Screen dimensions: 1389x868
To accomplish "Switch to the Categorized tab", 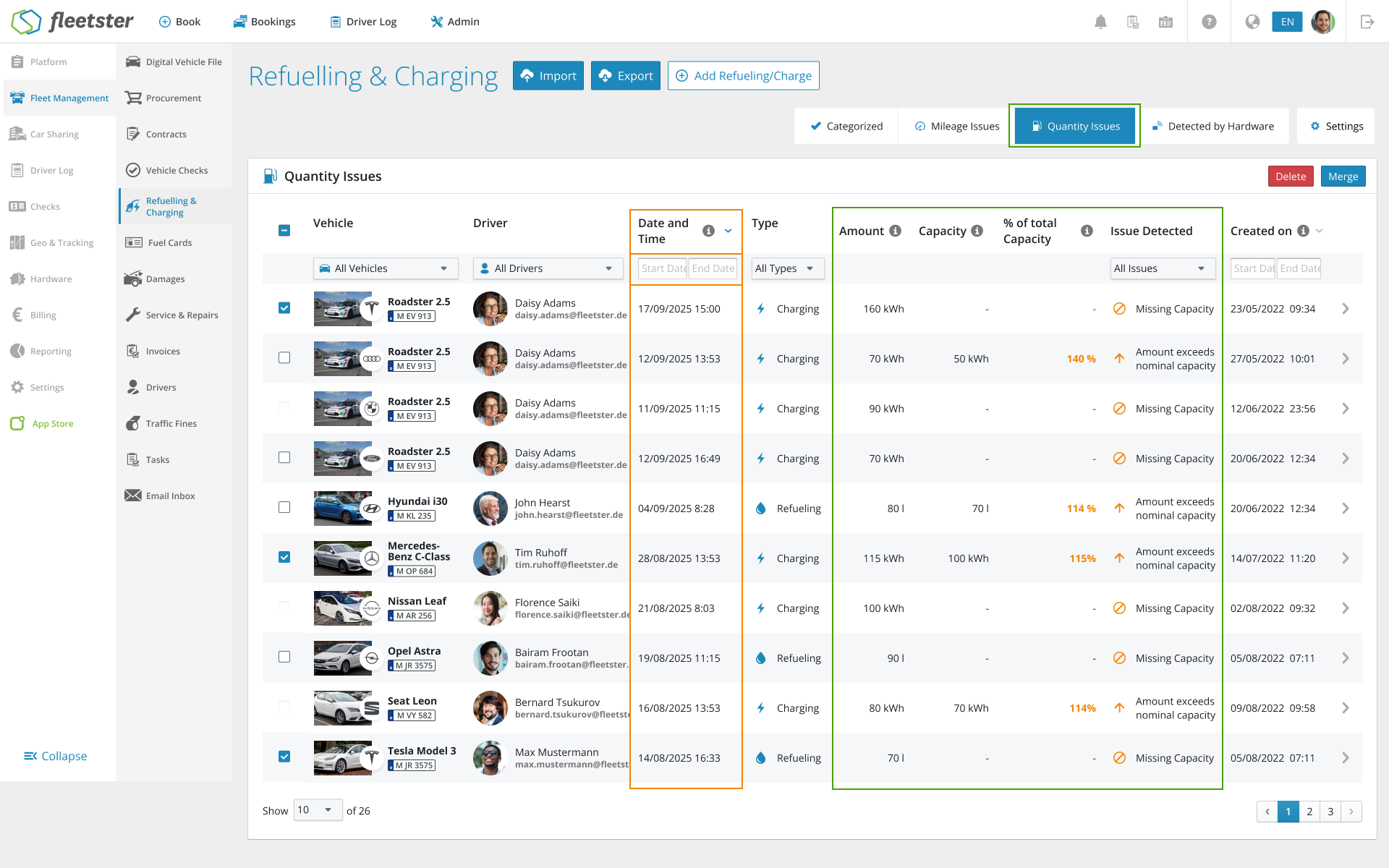I will click(846, 126).
